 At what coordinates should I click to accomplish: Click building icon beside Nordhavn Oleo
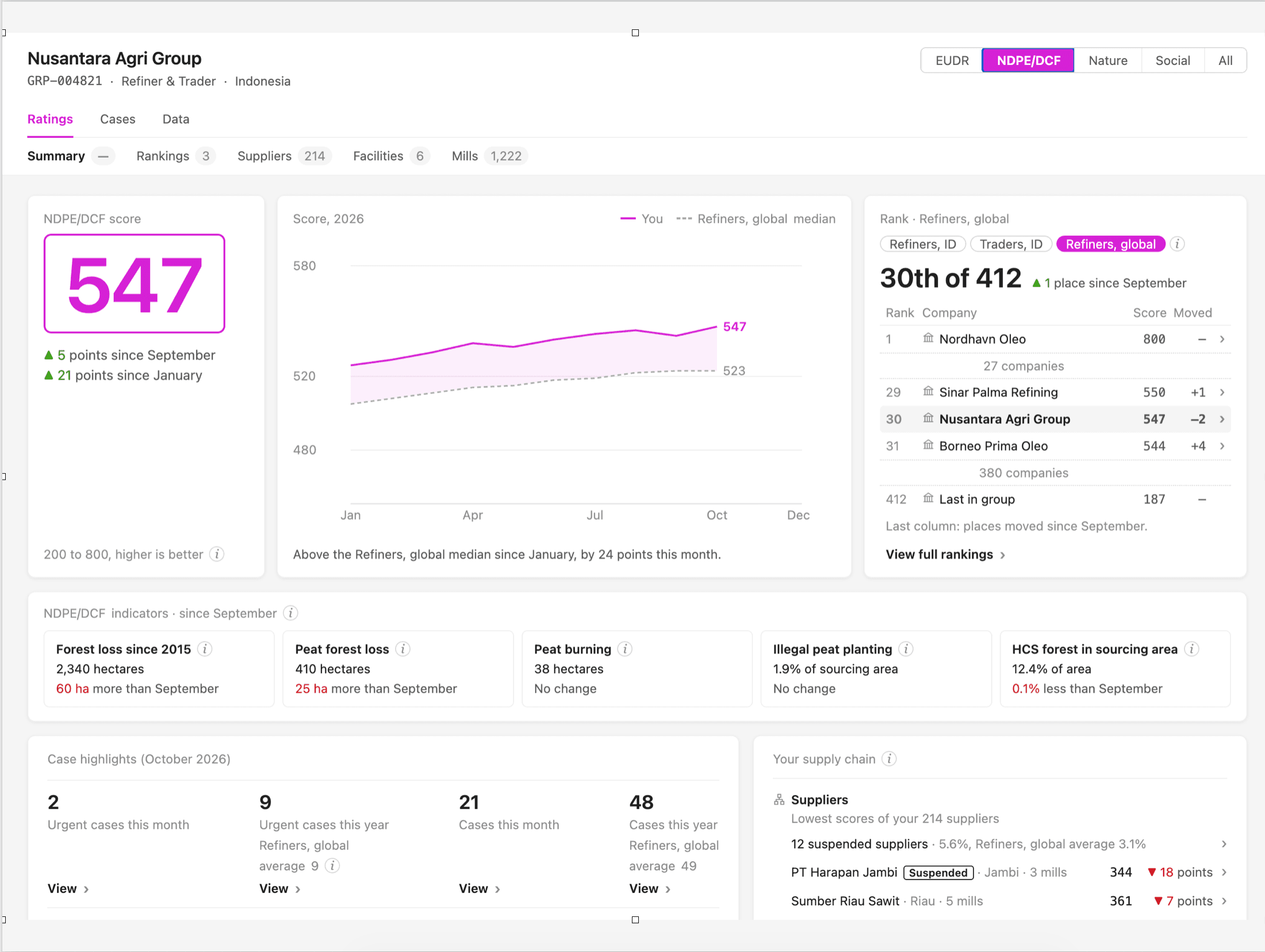[x=928, y=338]
